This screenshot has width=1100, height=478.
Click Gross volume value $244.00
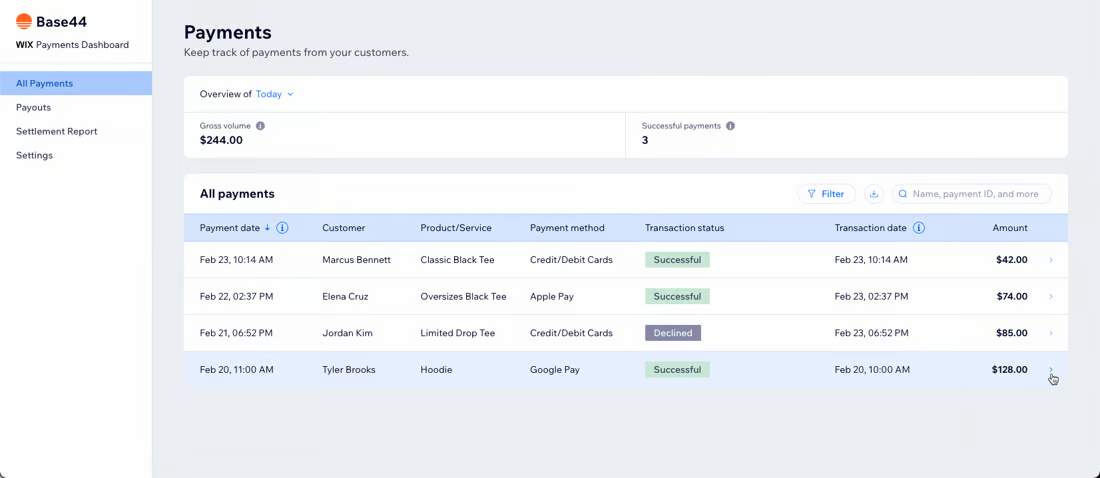[221, 140]
